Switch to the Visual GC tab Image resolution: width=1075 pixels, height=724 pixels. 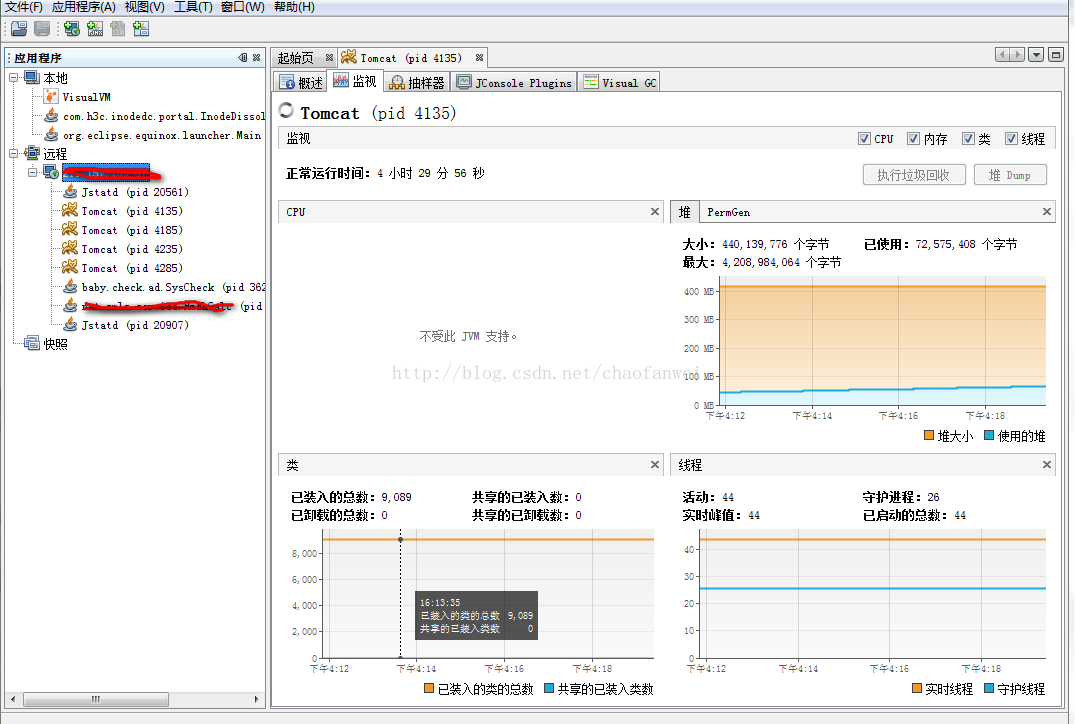[x=620, y=82]
